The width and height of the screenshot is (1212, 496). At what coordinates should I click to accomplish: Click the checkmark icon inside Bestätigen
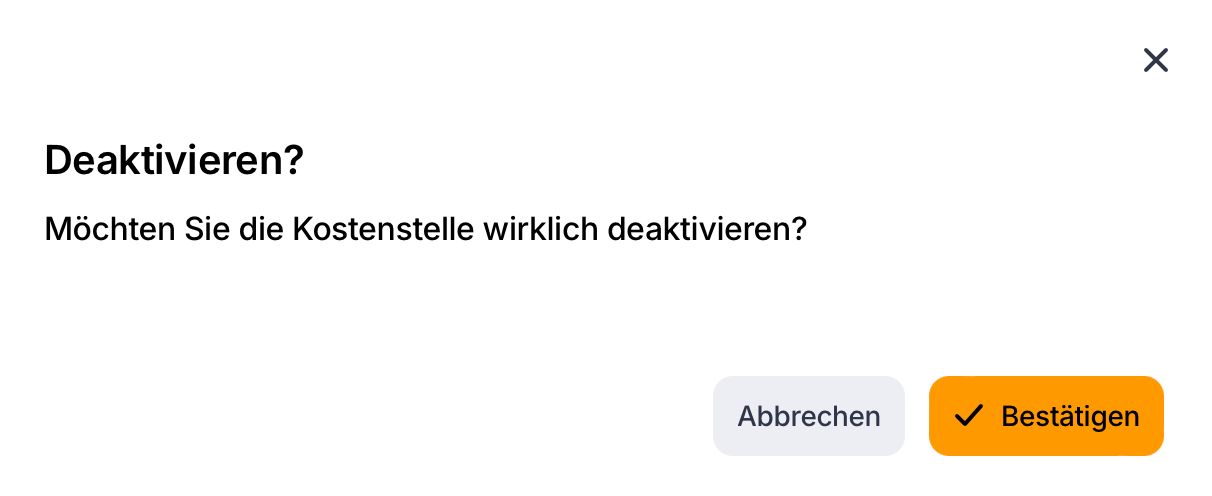point(969,416)
